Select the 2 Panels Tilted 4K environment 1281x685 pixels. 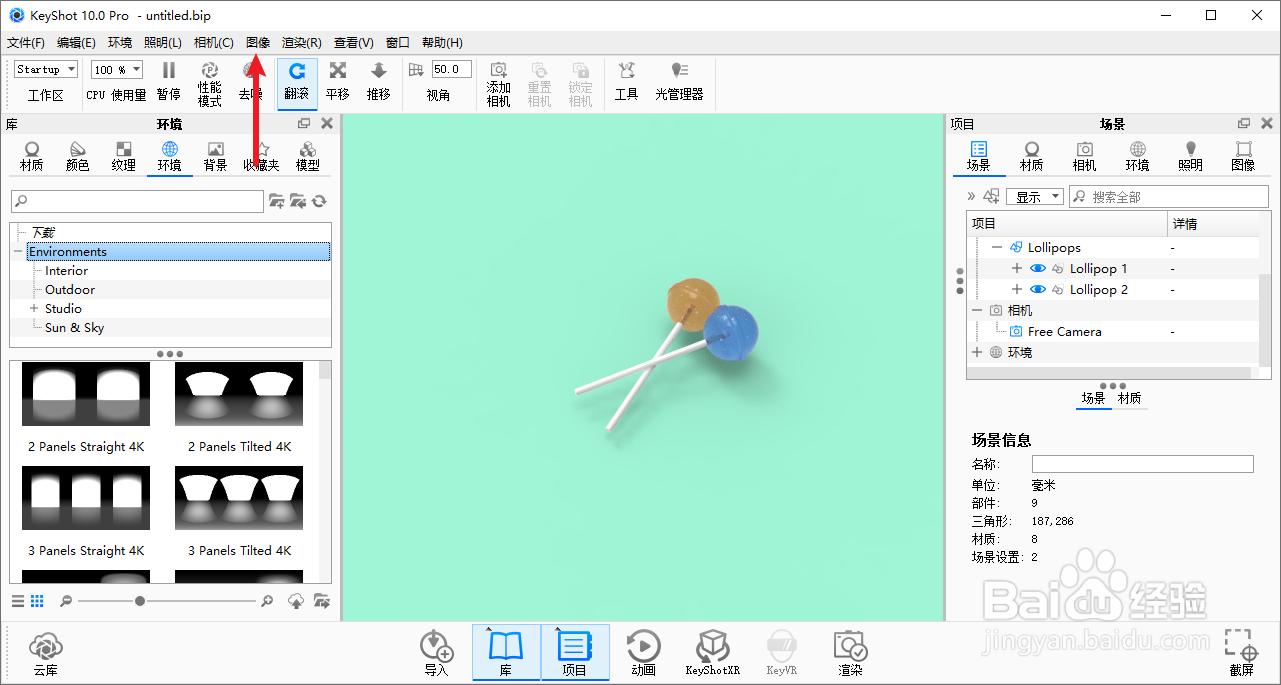click(x=239, y=409)
